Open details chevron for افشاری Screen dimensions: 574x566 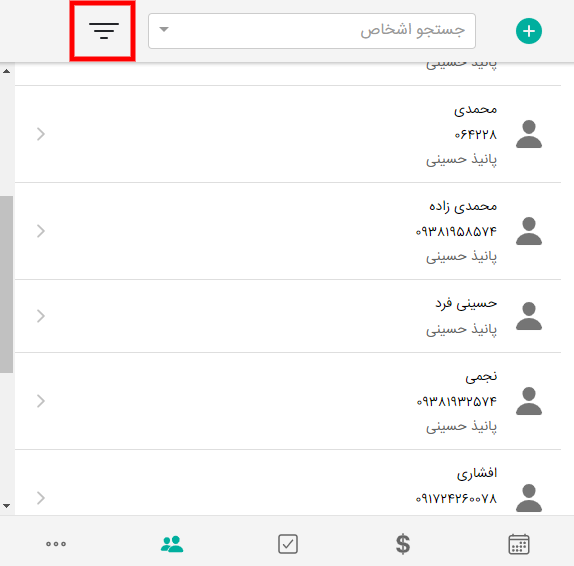click(x=41, y=498)
